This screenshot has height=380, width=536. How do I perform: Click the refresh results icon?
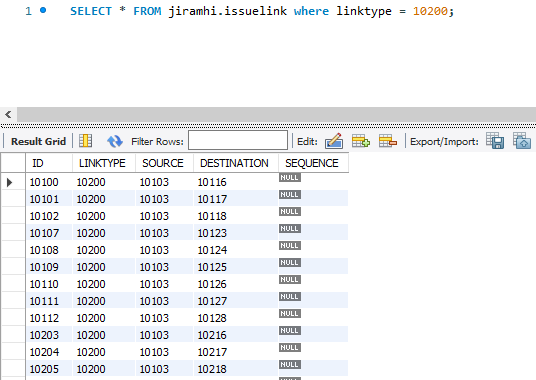click(x=115, y=141)
